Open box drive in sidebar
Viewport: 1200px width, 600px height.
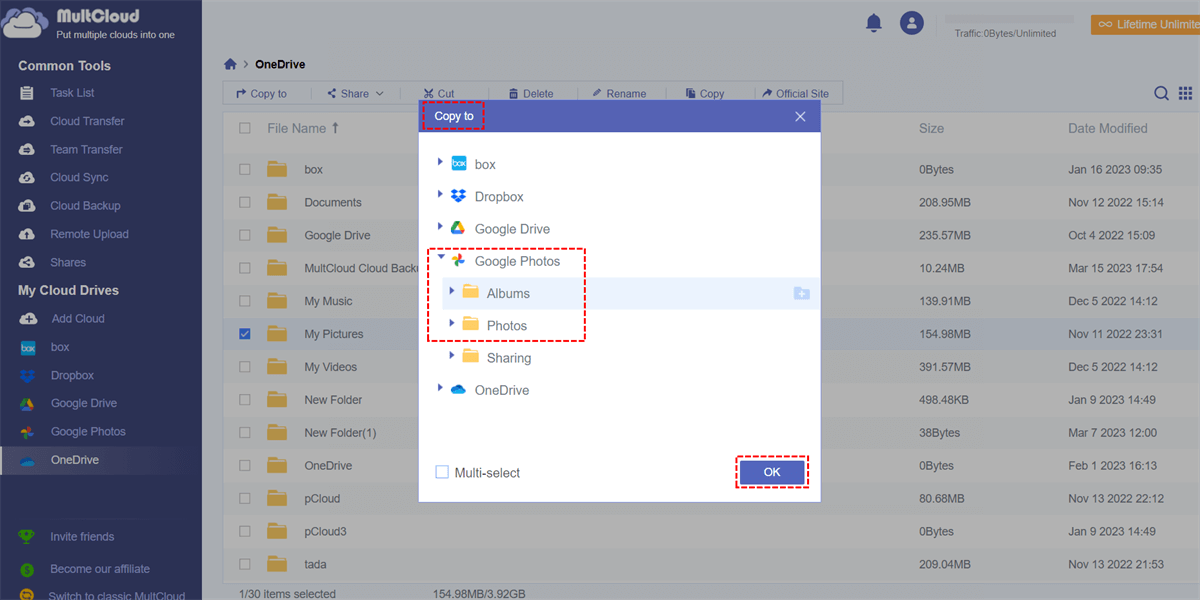coord(60,347)
